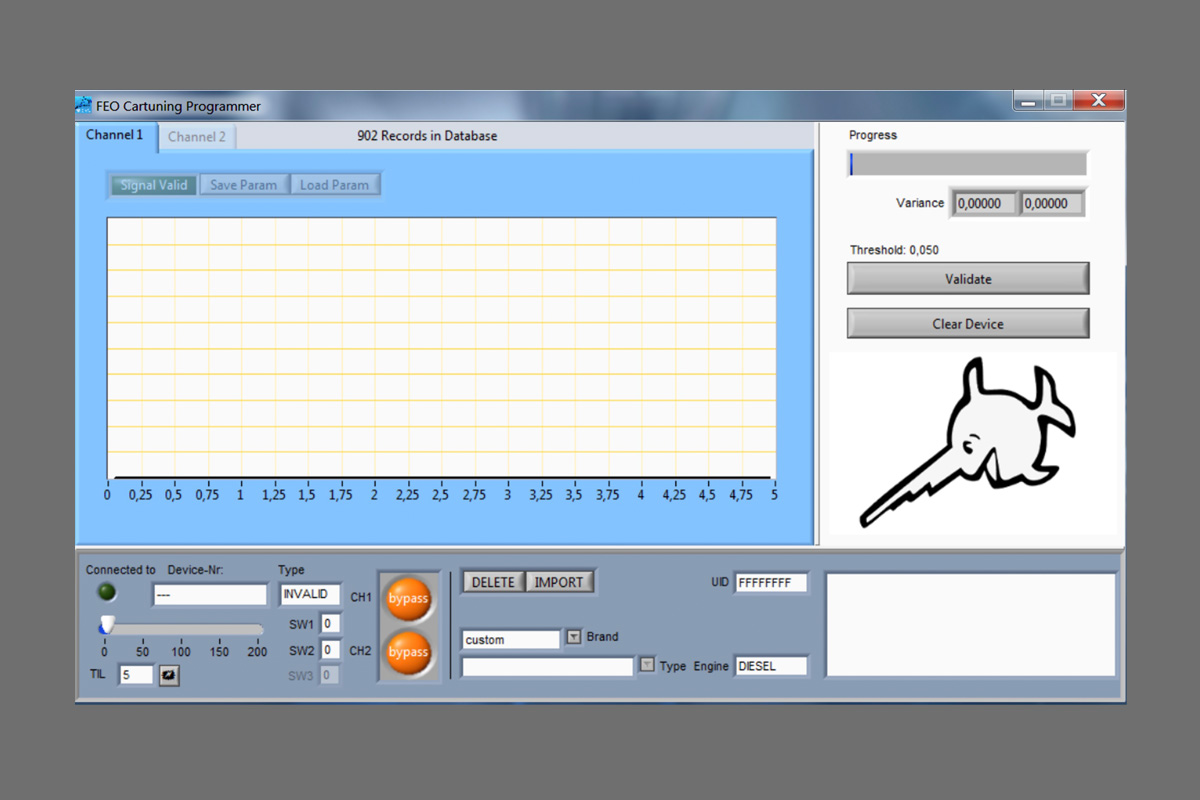Open the Type dropdown arrow

click(647, 664)
